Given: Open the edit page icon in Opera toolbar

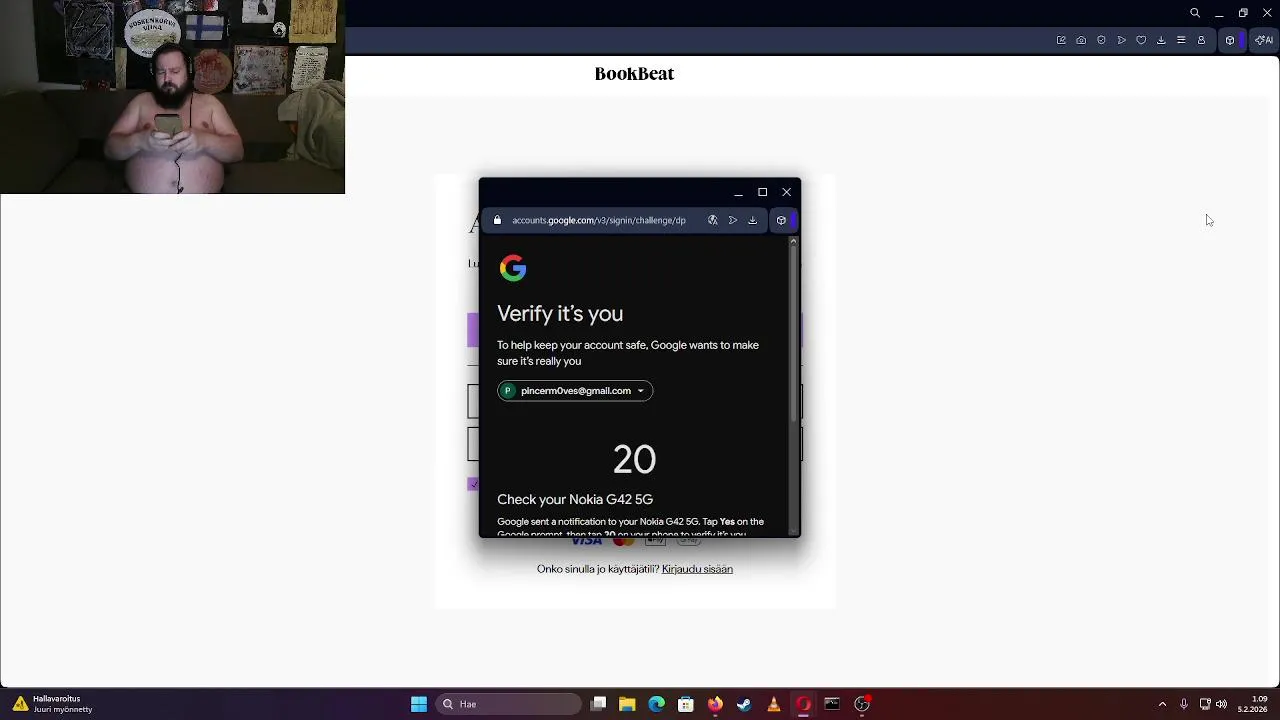Looking at the screenshot, I should 1061,40.
